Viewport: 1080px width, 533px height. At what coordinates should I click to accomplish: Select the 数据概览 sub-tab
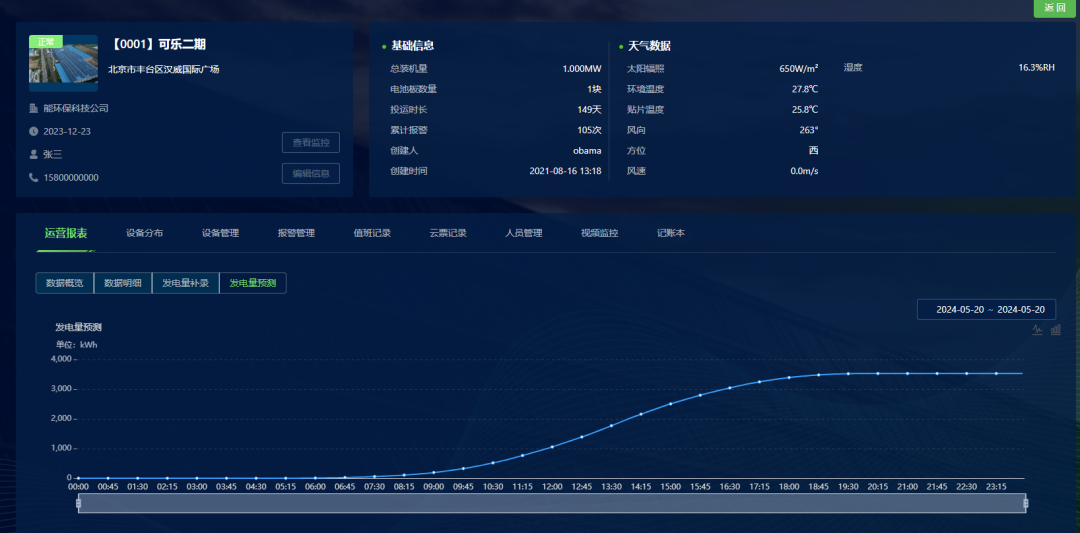tap(65, 283)
